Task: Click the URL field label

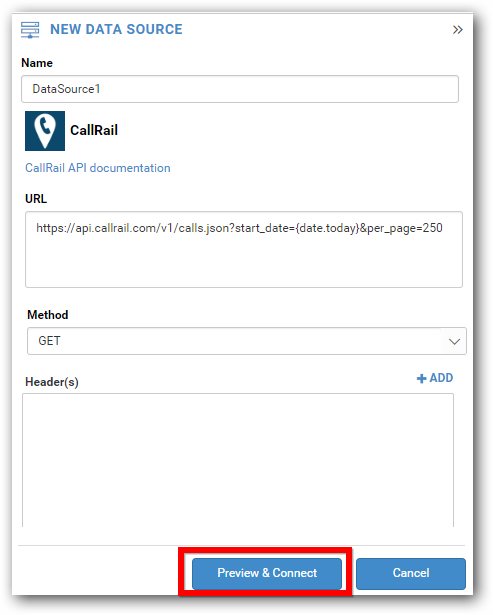Action: (x=36, y=199)
